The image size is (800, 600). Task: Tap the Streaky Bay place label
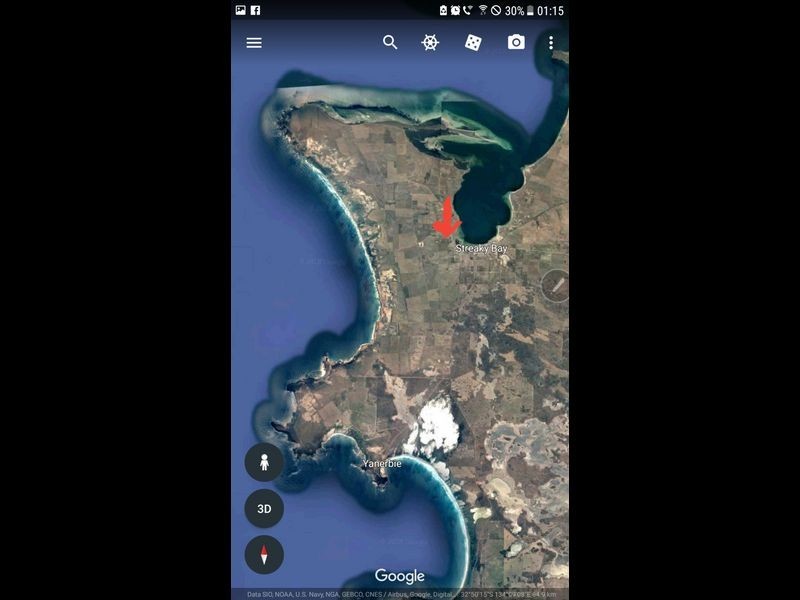[481, 248]
